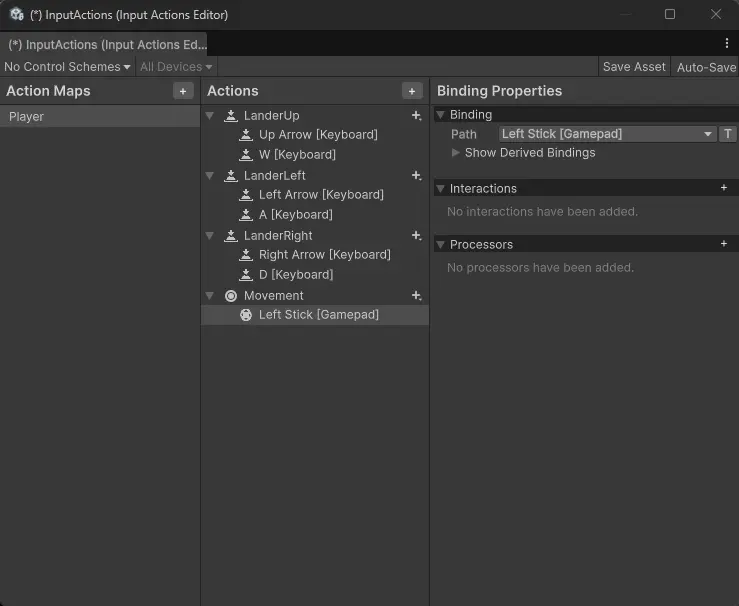Collapse the LanderUp action foldout
Viewport: 739px width, 606px height.
tap(210, 116)
